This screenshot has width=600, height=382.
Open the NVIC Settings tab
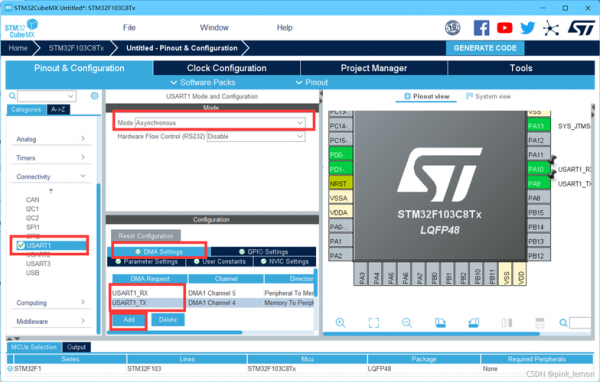pyautogui.click(x=285, y=261)
